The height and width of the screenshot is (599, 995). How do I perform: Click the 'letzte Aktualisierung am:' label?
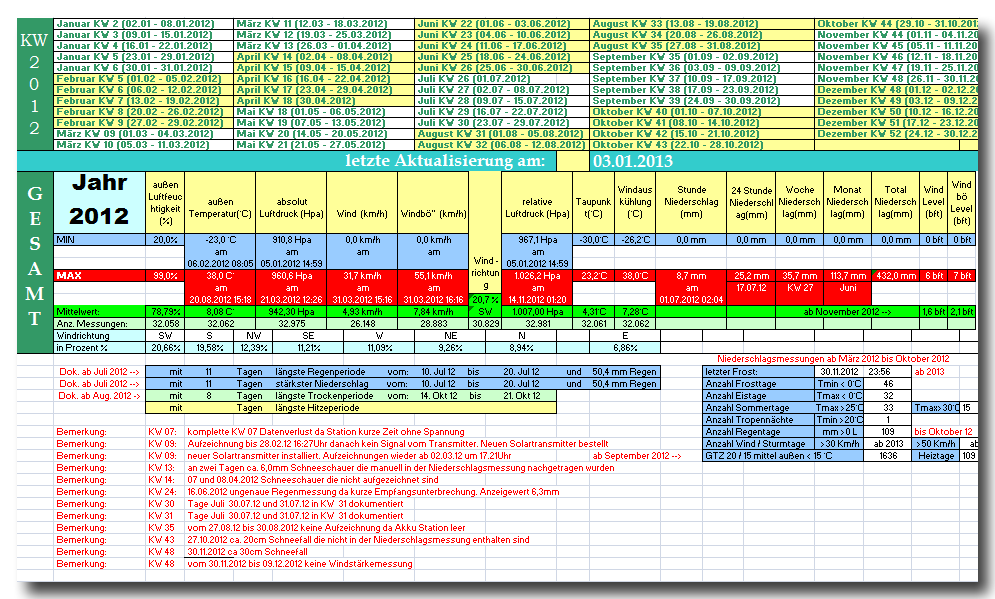point(445,161)
